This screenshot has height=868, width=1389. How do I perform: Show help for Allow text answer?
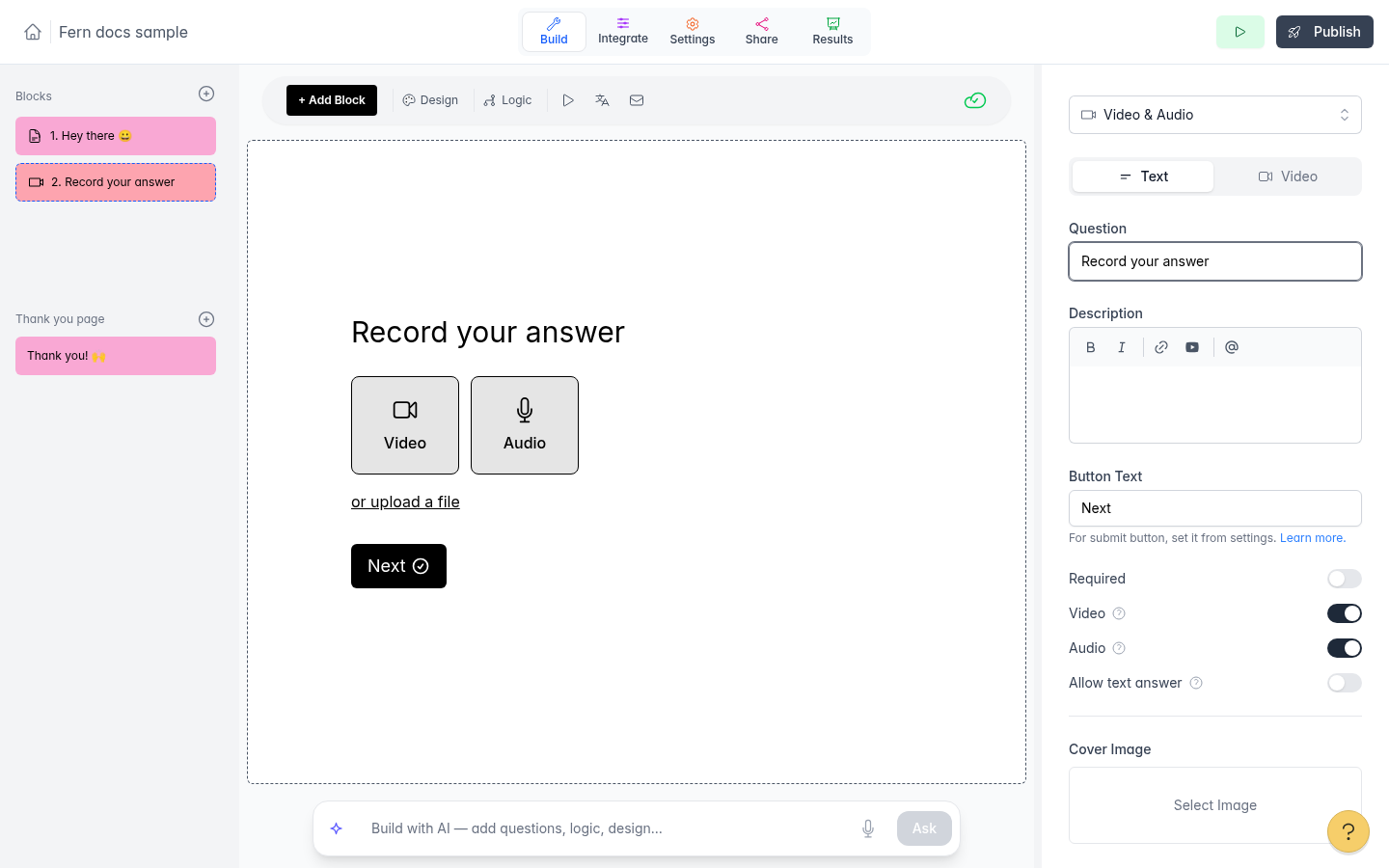(x=1196, y=683)
